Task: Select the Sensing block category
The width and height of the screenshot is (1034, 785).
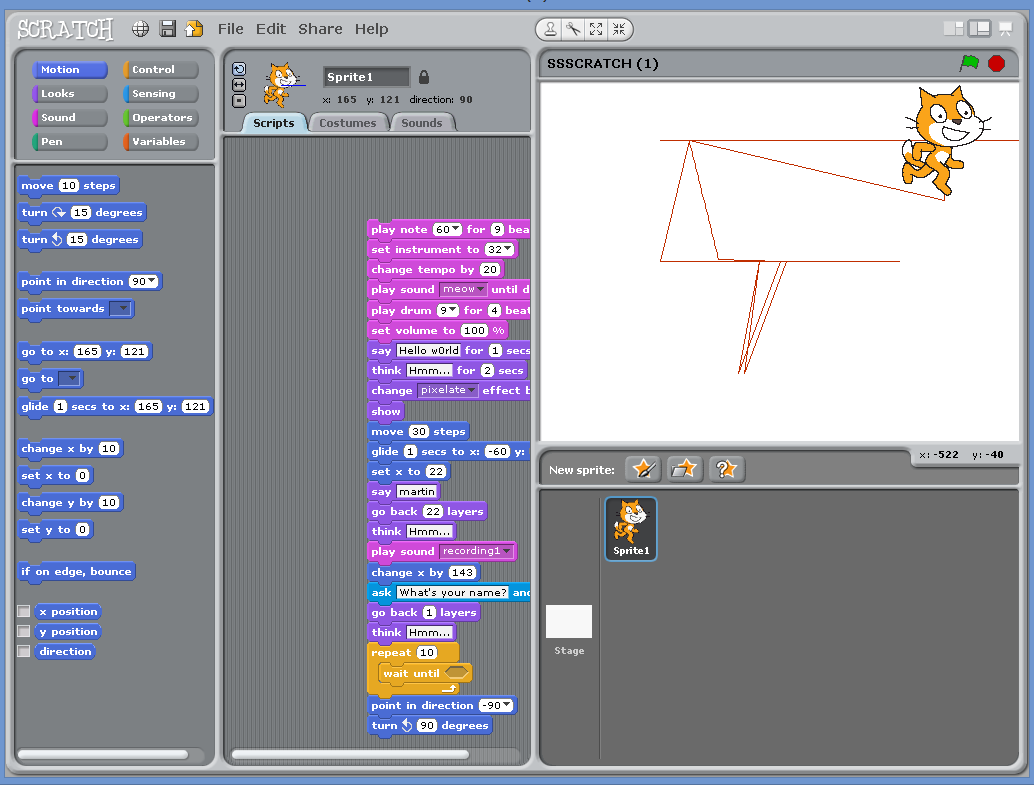Action: pyautogui.click(x=160, y=94)
